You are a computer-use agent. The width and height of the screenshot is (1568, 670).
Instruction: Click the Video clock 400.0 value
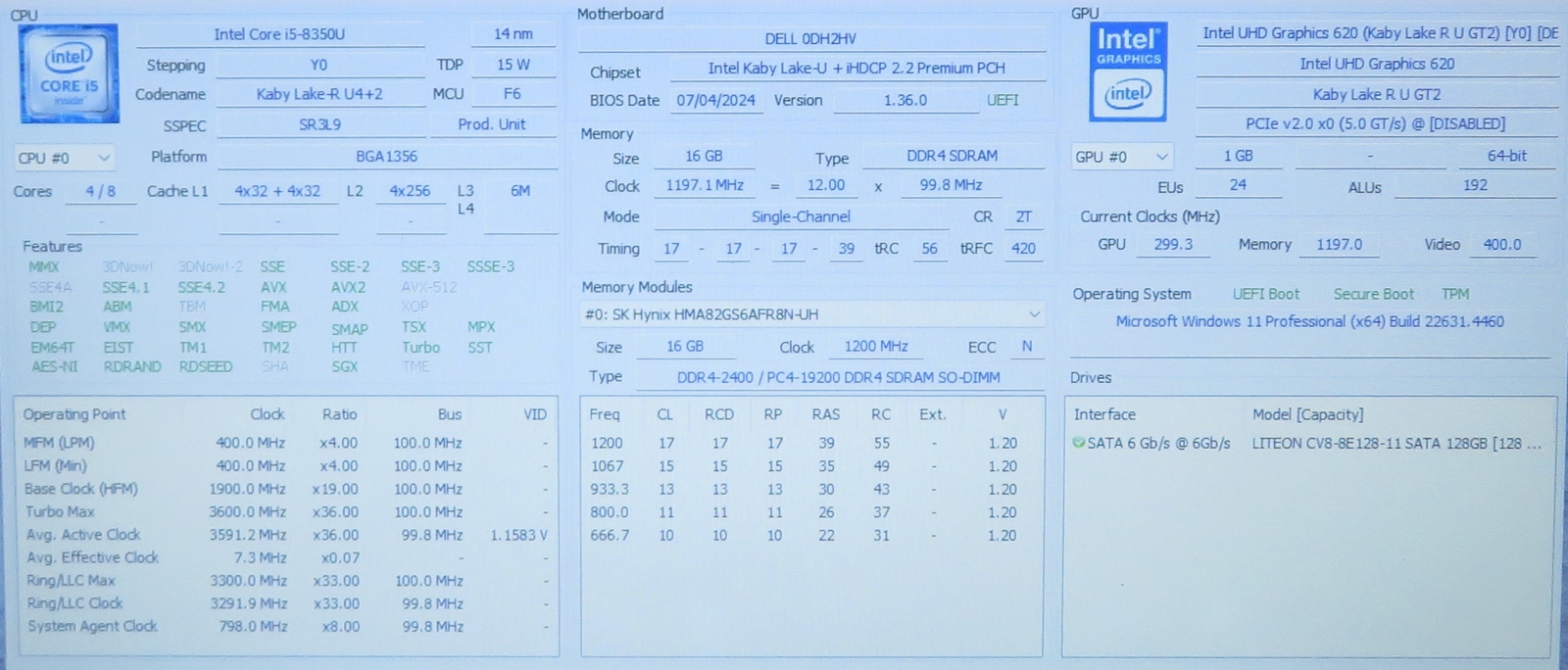tap(1501, 245)
